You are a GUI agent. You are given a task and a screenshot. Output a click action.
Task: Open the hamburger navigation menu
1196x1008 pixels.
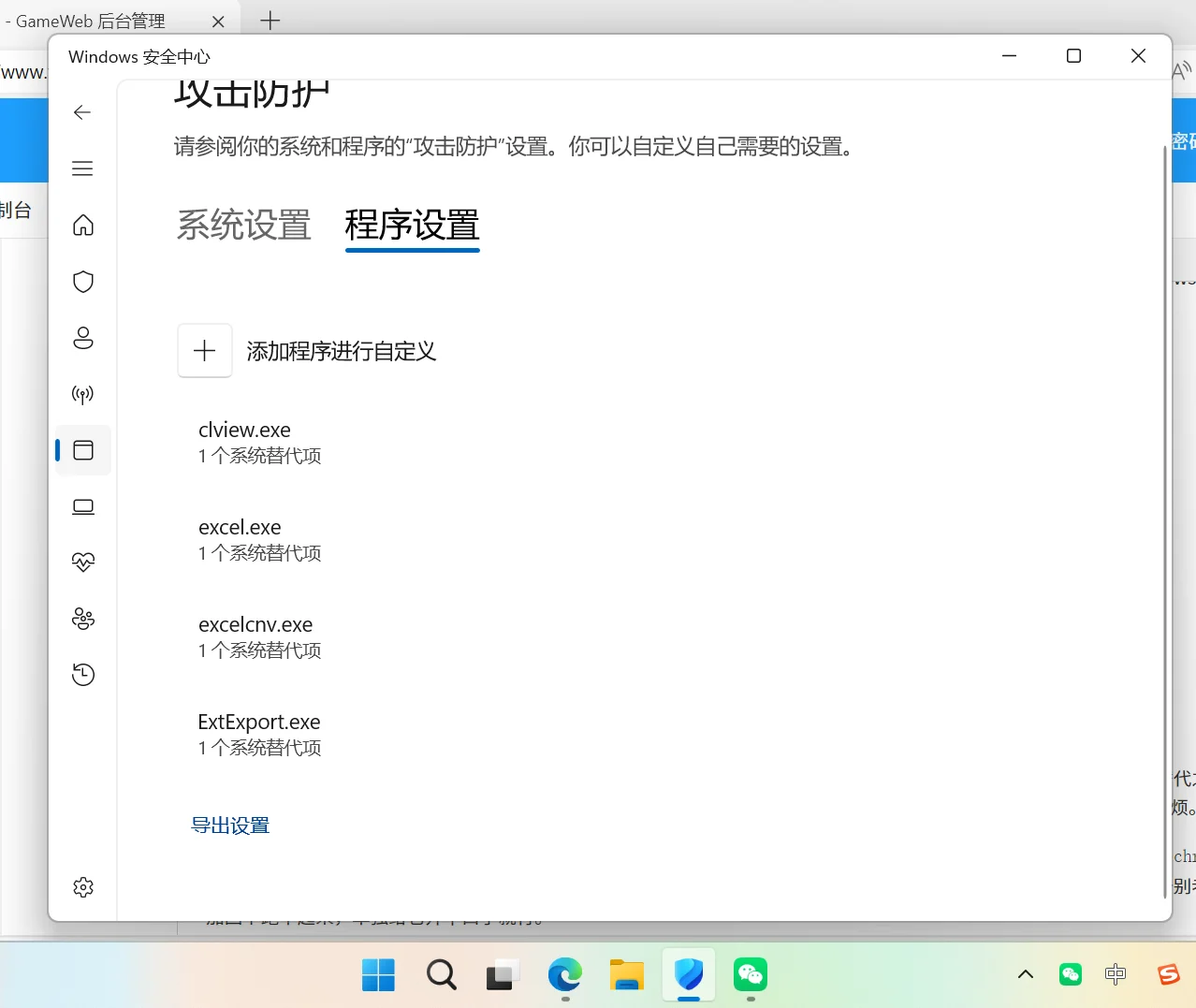(x=82, y=168)
